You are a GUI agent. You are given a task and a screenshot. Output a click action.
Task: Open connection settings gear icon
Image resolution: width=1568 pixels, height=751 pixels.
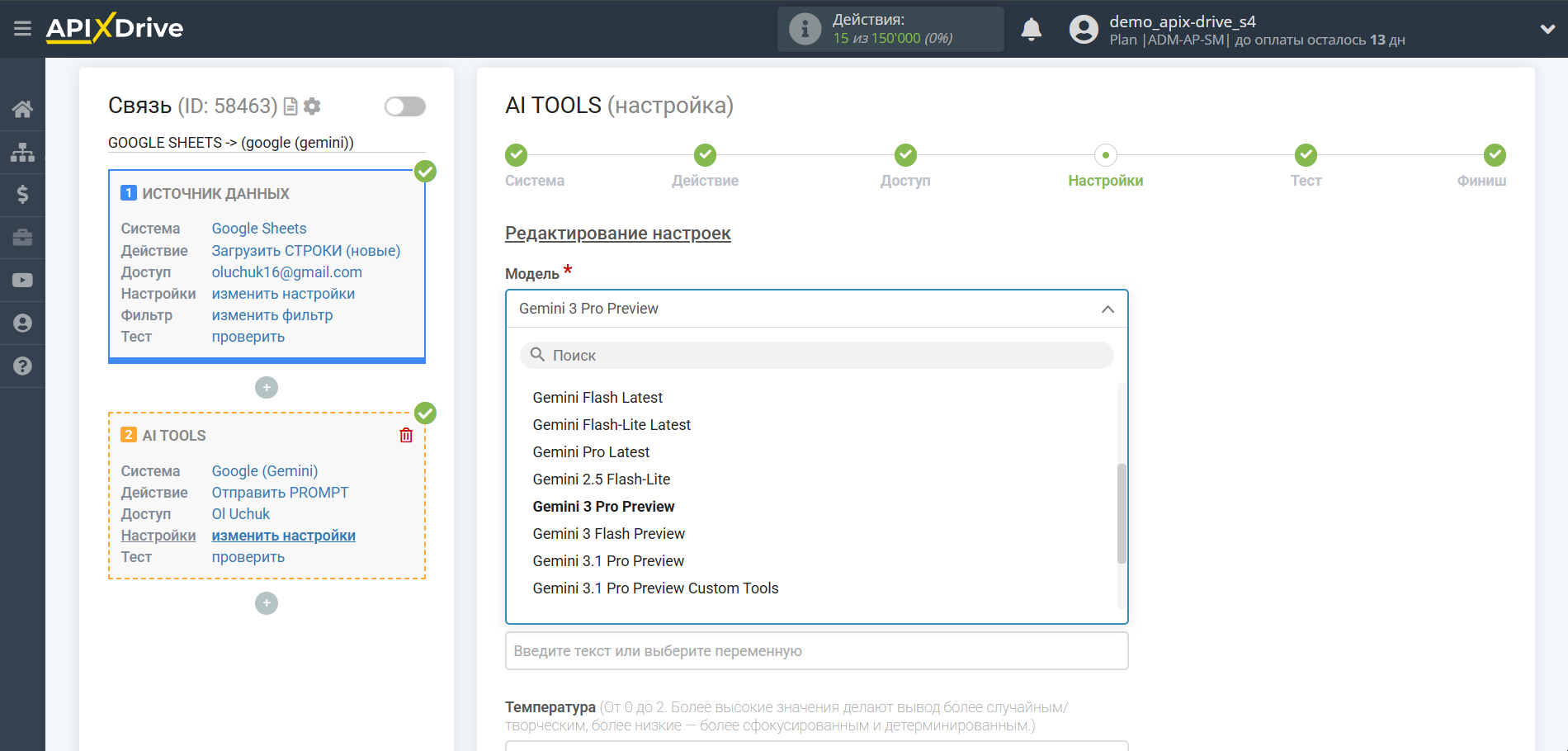click(x=312, y=106)
